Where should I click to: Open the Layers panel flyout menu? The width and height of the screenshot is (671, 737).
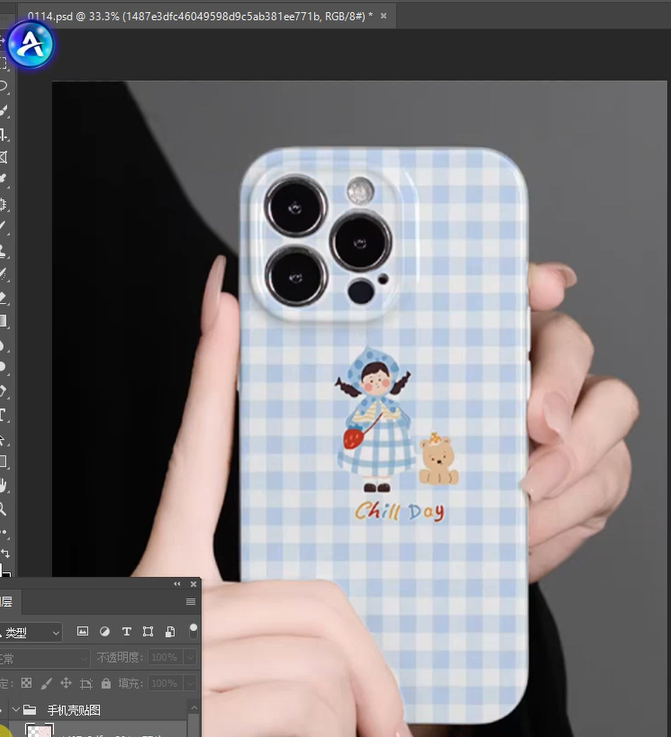[190, 602]
